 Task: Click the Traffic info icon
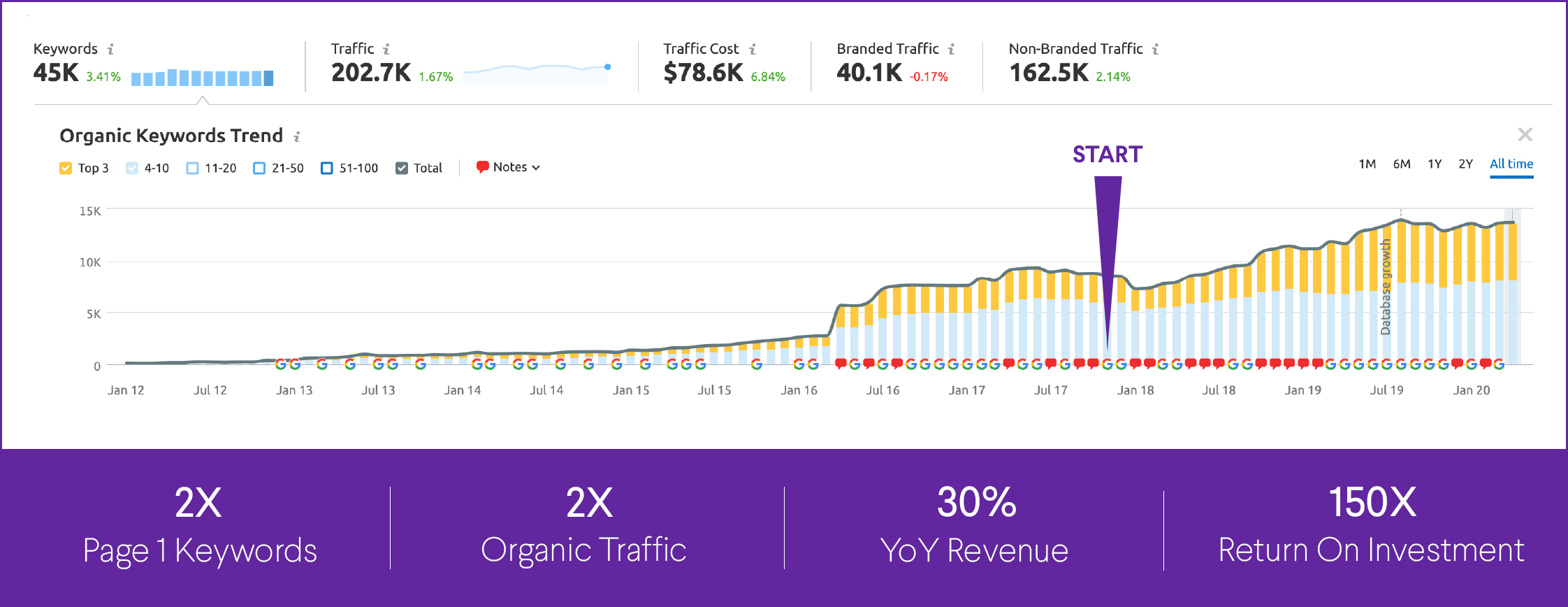click(386, 49)
